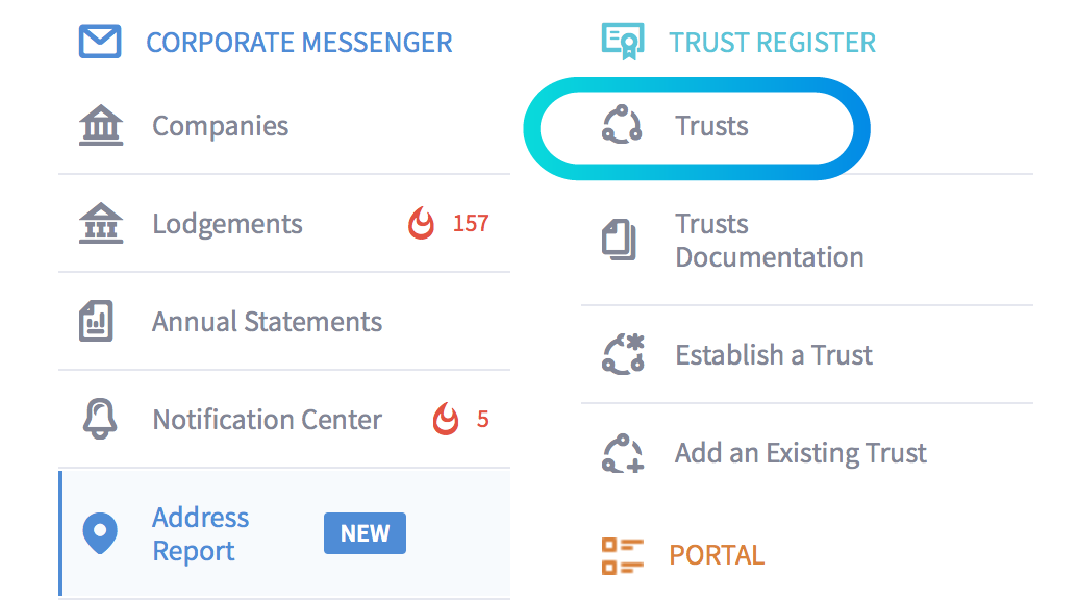Click the Lodgements bank icon
This screenshot has width=1072, height=607.
click(99, 223)
